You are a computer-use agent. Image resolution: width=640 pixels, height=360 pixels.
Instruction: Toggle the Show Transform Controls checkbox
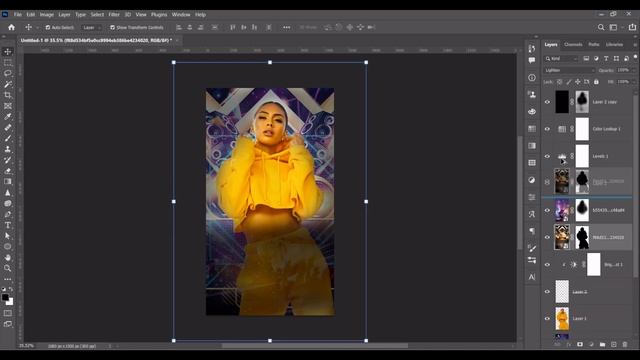click(x=112, y=27)
